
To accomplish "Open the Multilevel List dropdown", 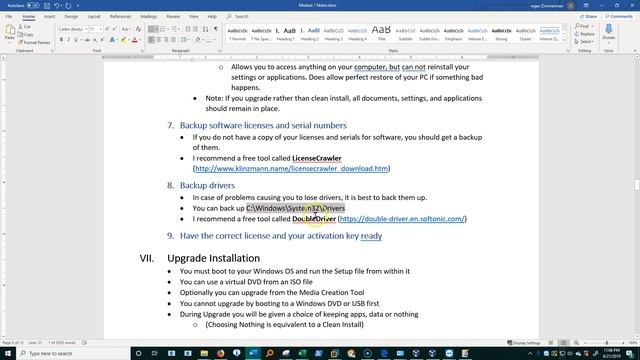I will pyautogui.click(x=179, y=29).
